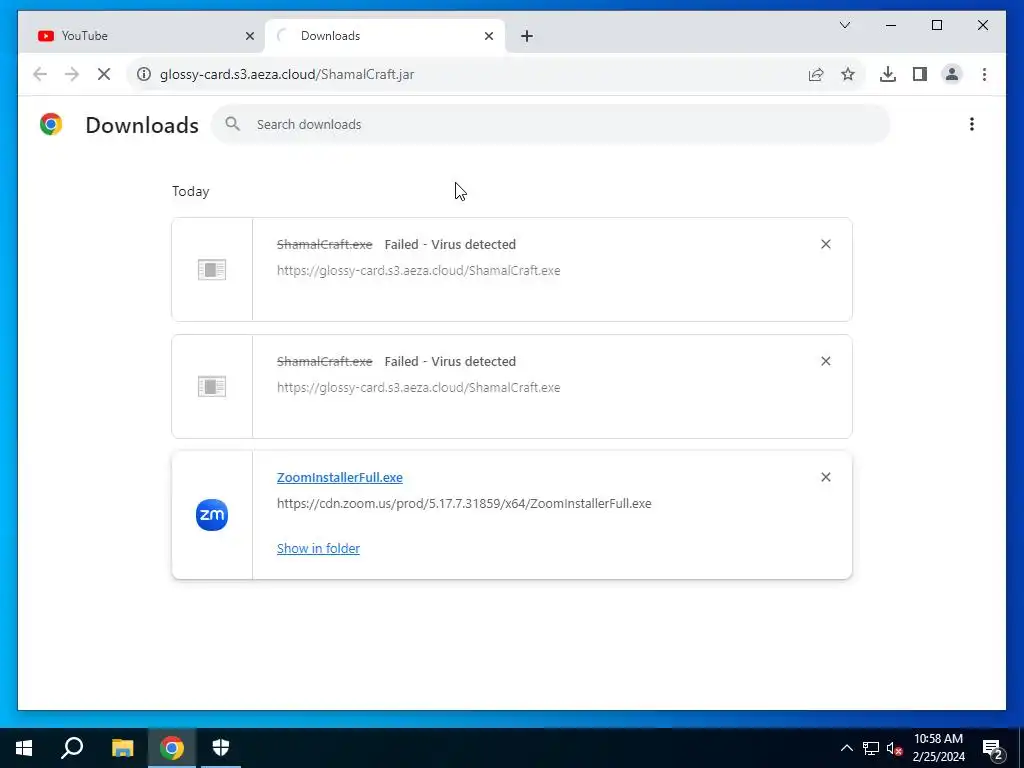
Task: Toggle the side panel
Action: pos(920,74)
